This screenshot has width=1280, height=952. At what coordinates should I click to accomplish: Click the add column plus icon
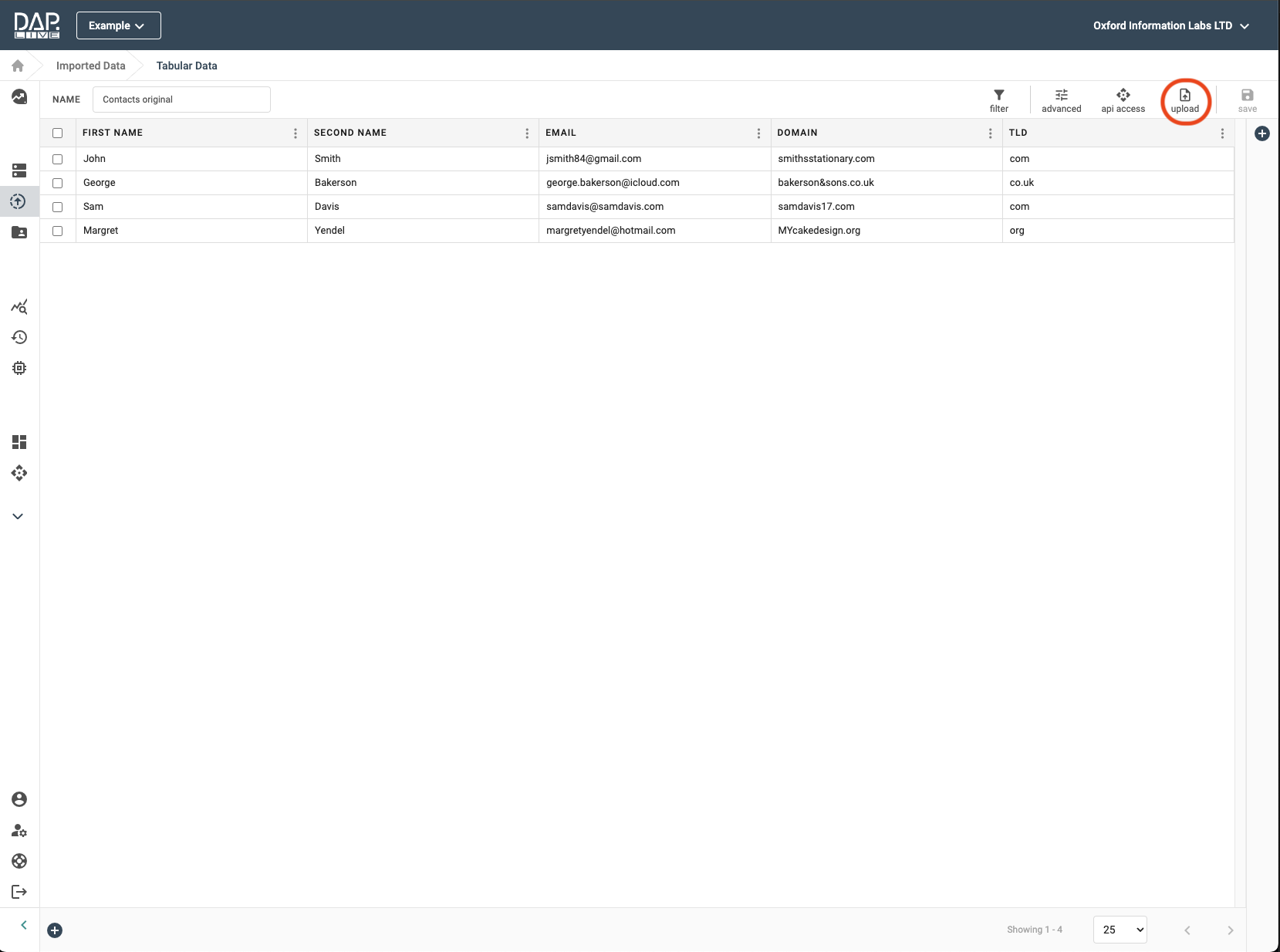[1262, 133]
